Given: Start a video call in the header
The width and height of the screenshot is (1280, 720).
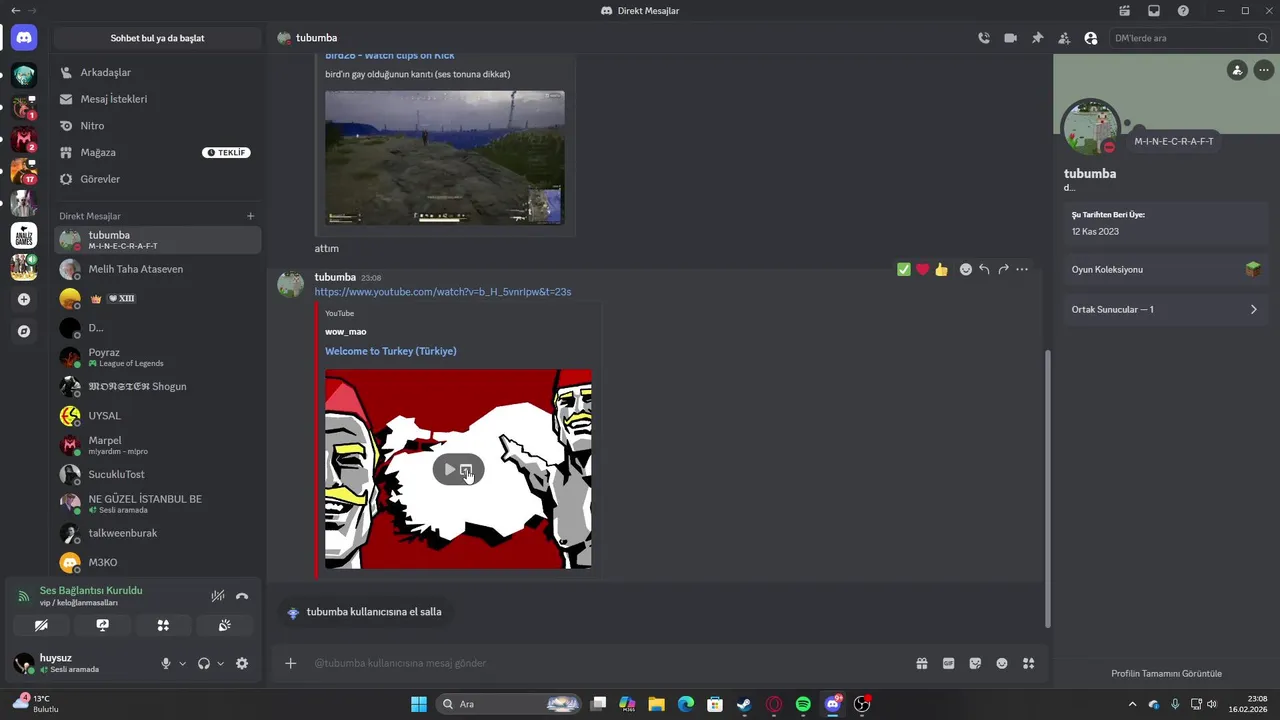Looking at the screenshot, I should [x=1011, y=38].
